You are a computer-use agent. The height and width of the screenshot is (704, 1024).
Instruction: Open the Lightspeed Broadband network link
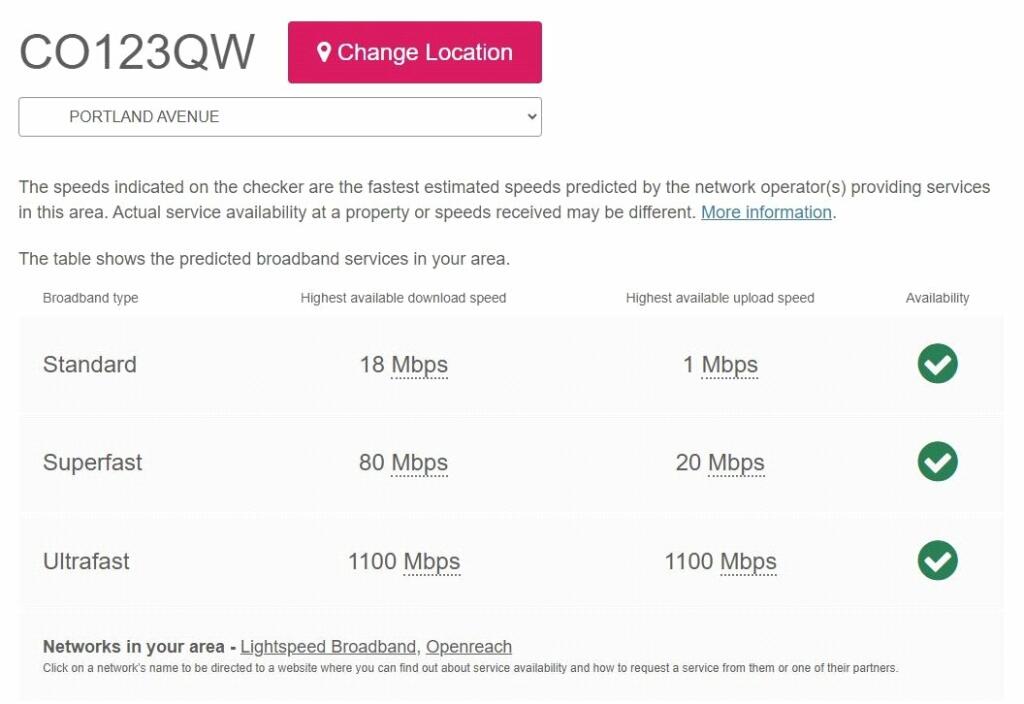328,647
